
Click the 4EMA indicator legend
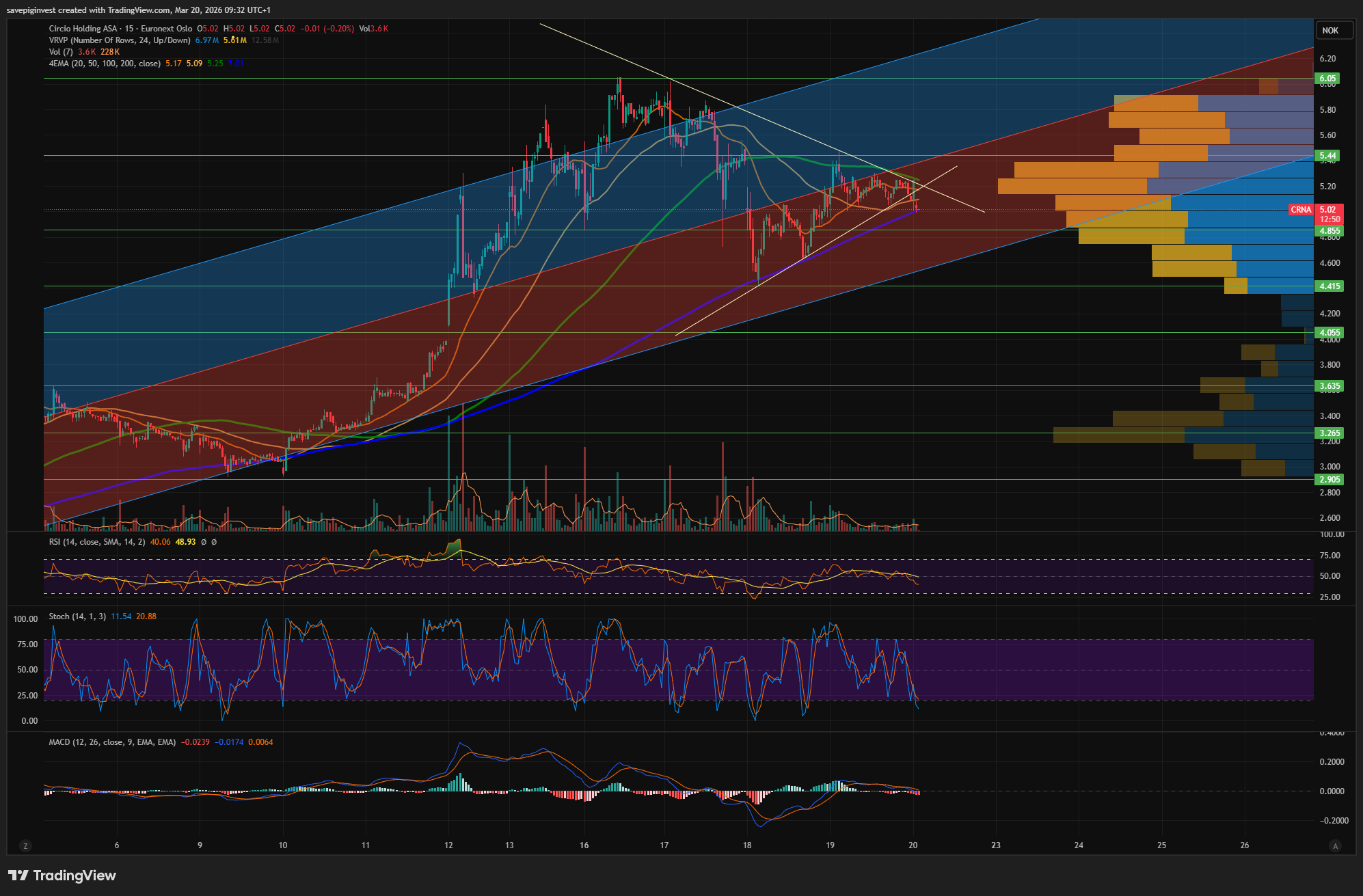[104, 64]
